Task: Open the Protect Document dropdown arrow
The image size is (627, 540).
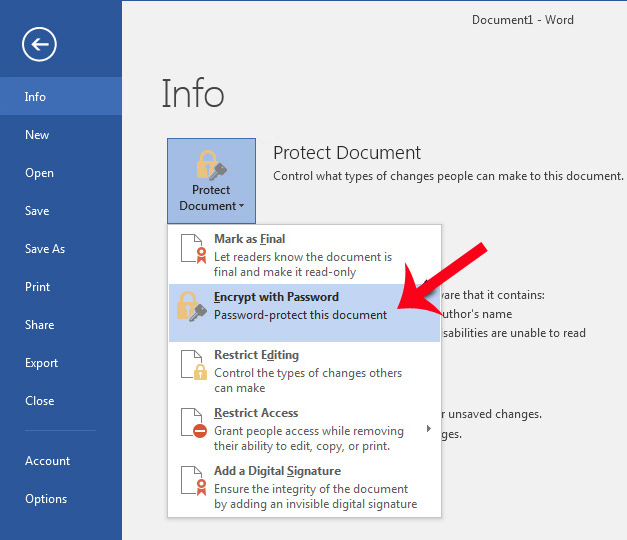Action: [x=241, y=206]
